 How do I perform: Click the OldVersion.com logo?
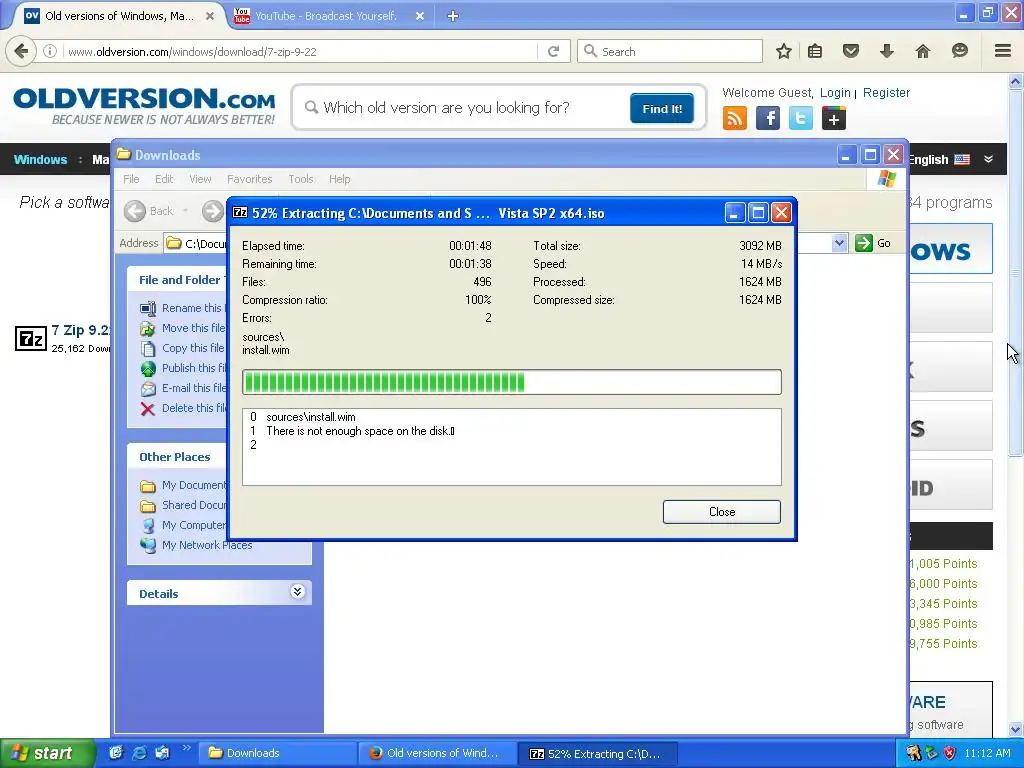click(x=144, y=106)
